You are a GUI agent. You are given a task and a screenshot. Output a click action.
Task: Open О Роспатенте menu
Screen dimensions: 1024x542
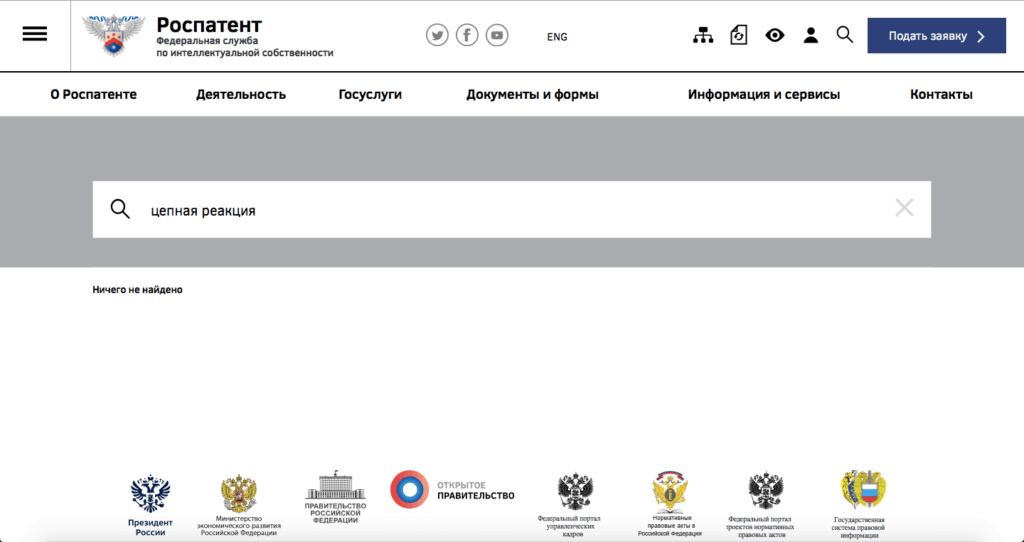coord(93,95)
